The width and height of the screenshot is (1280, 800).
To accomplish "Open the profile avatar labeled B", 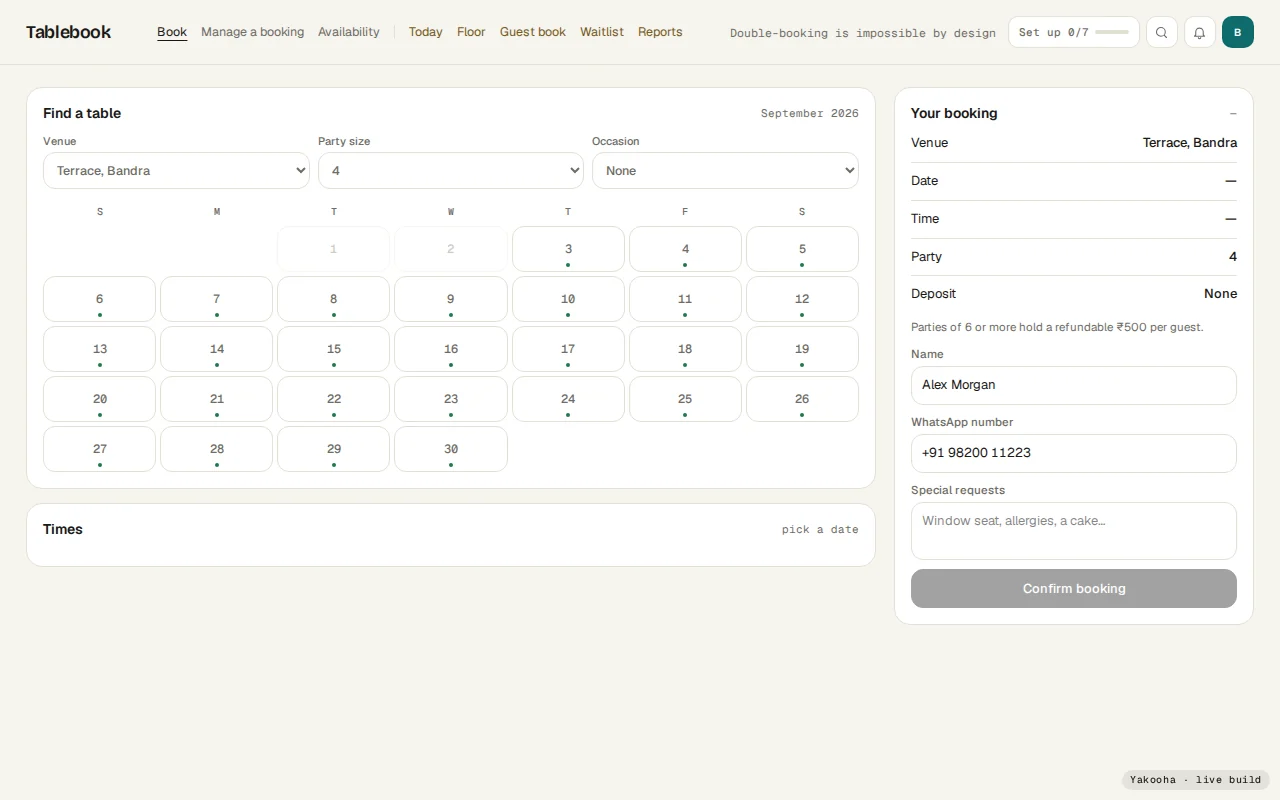I will point(1237,32).
